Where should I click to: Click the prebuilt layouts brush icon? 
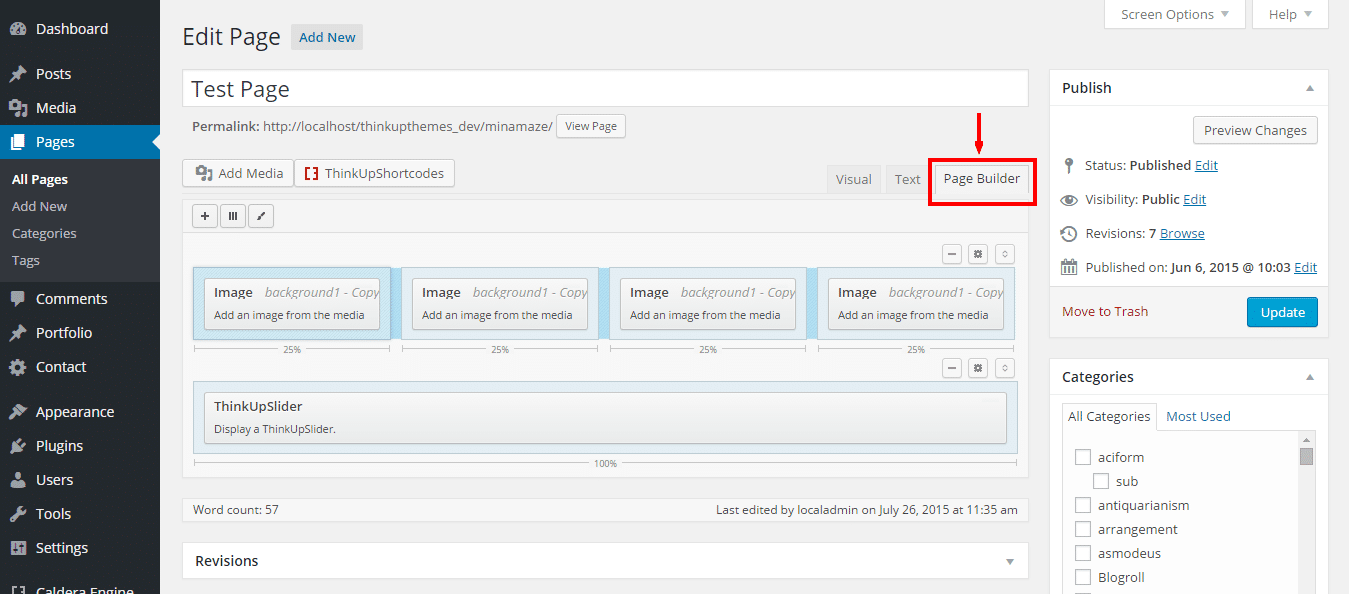261,216
